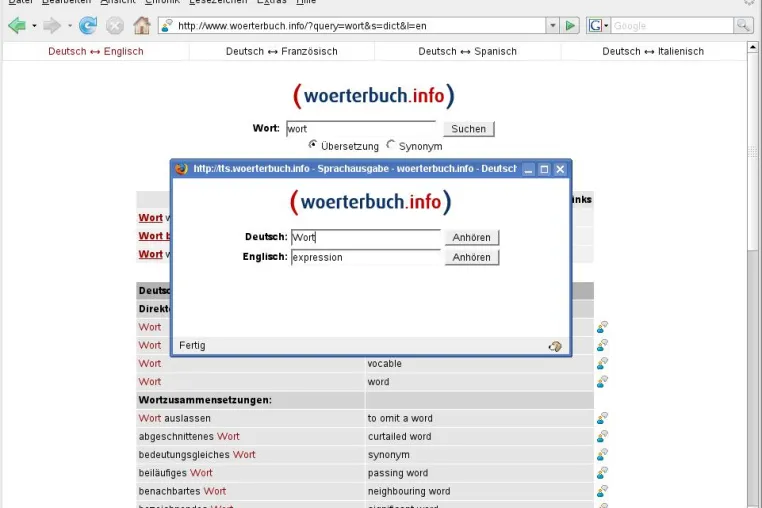The image size is (762, 508).
Task: Open the 'beiläufiges Wort' link
Action: click(x=175, y=473)
